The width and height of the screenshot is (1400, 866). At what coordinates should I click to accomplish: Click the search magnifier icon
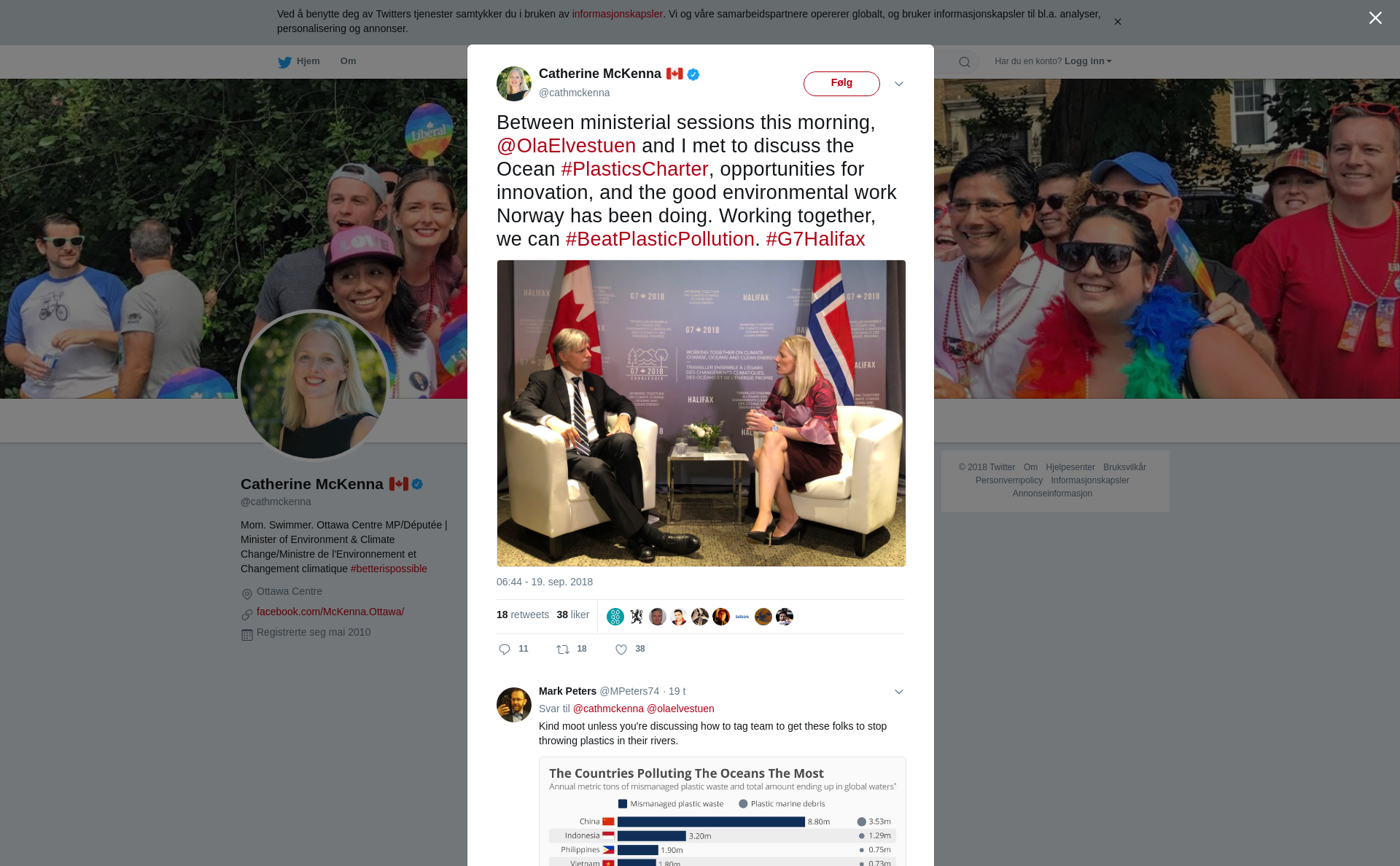pos(965,62)
